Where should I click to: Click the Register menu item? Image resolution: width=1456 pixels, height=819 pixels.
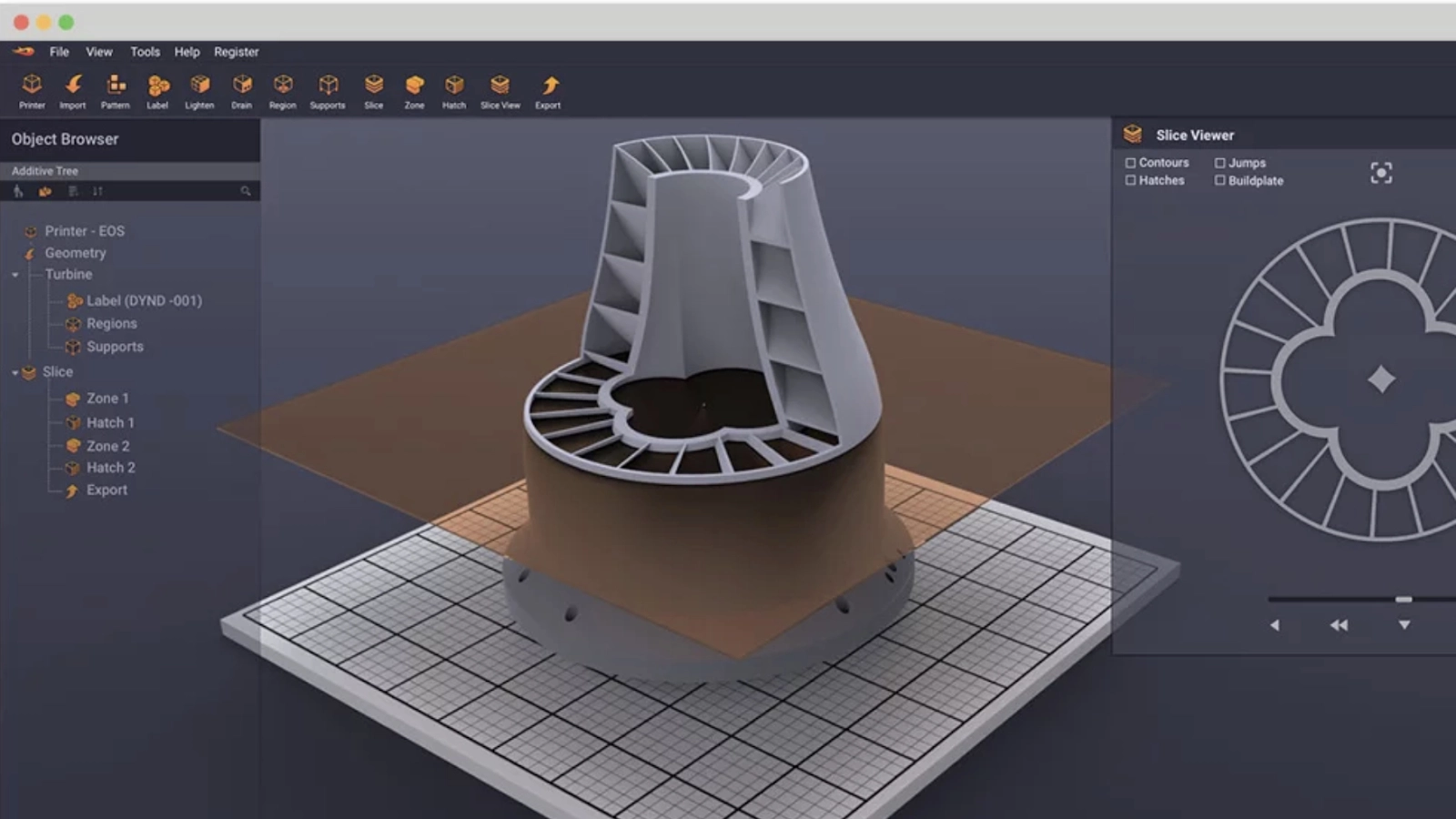pyautogui.click(x=237, y=52)
